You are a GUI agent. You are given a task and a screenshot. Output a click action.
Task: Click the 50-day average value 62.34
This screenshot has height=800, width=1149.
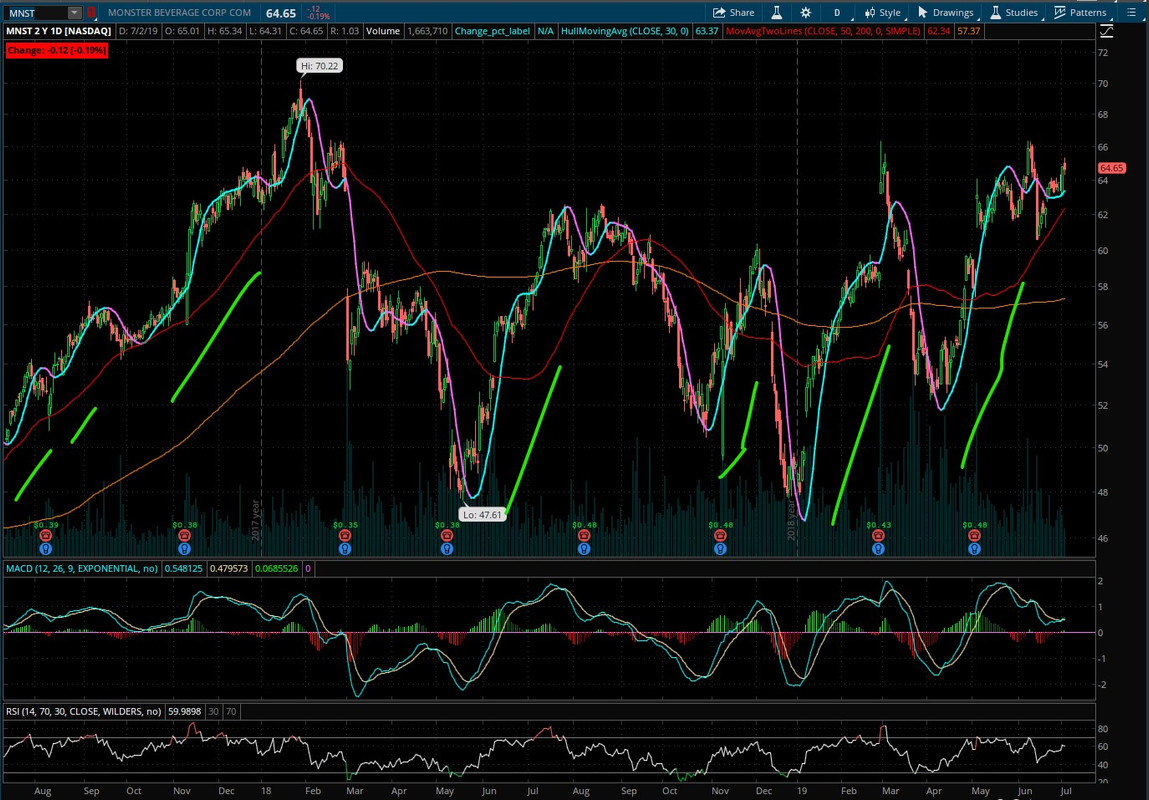[x=939, y=32]
